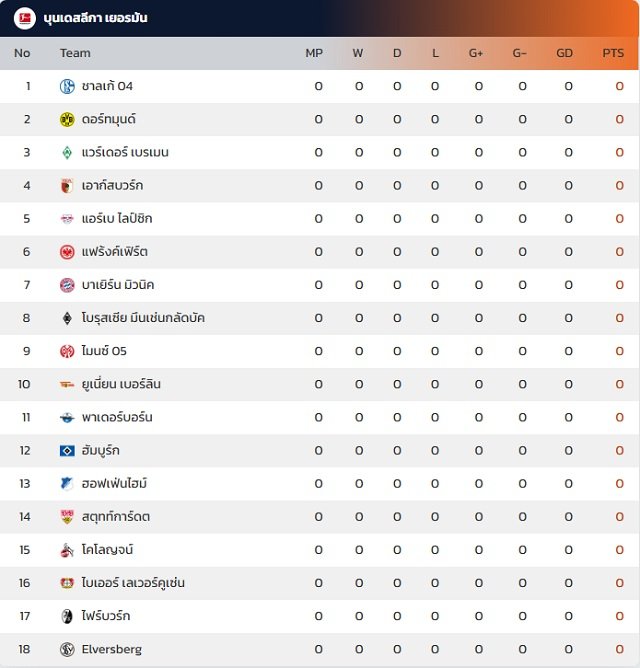Image resolution: width=640 pixels, height=668 pixels.
Task: Click the PTS column header
Action: (613, 53)
